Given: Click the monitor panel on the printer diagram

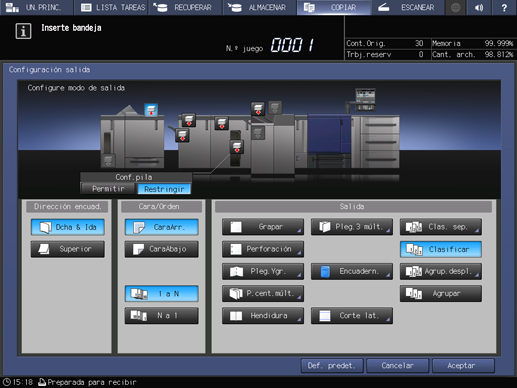Looking at the screenshot, I should [365, 99].
